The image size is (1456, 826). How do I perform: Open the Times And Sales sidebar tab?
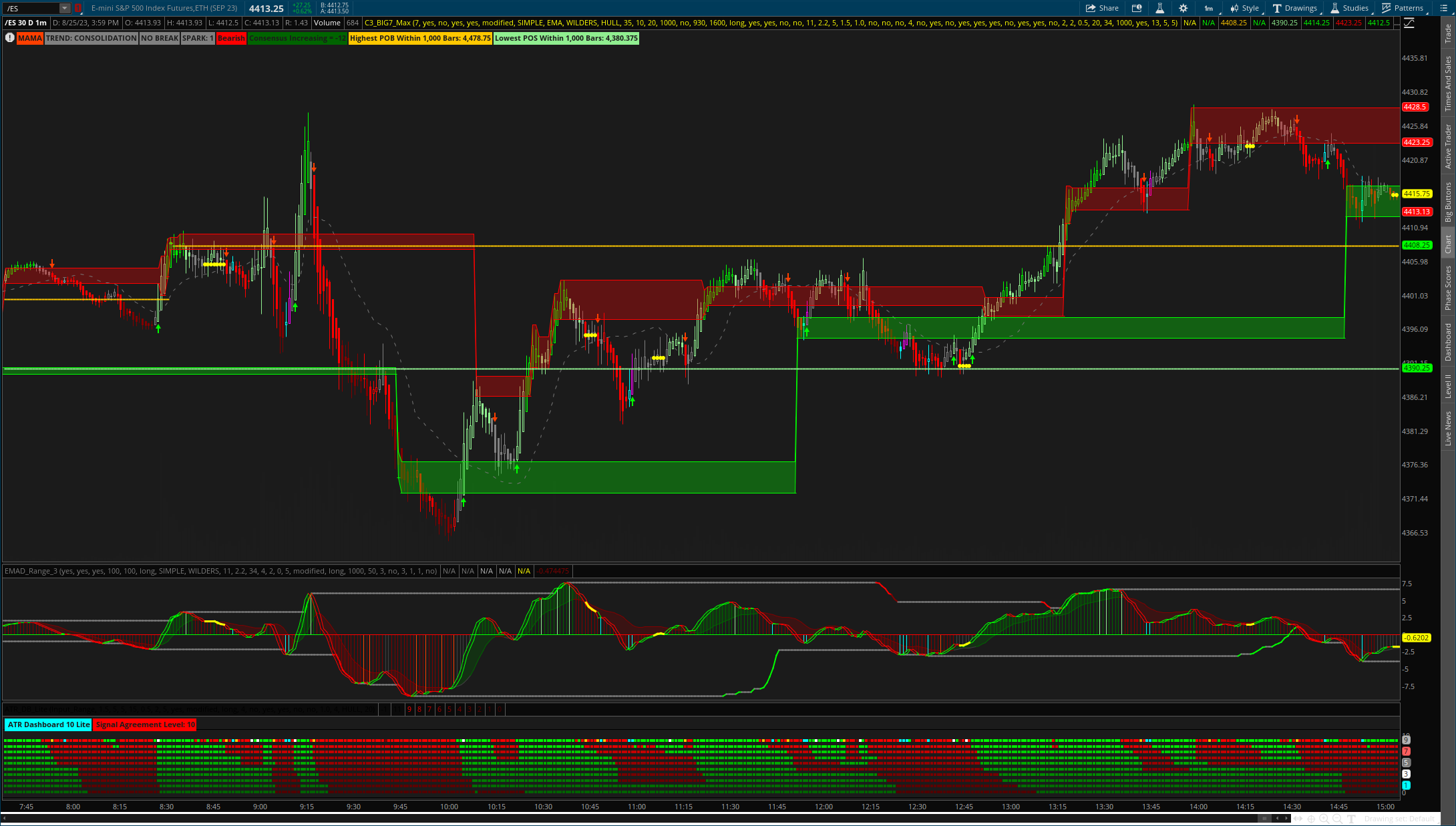[x=1448, y=83]
